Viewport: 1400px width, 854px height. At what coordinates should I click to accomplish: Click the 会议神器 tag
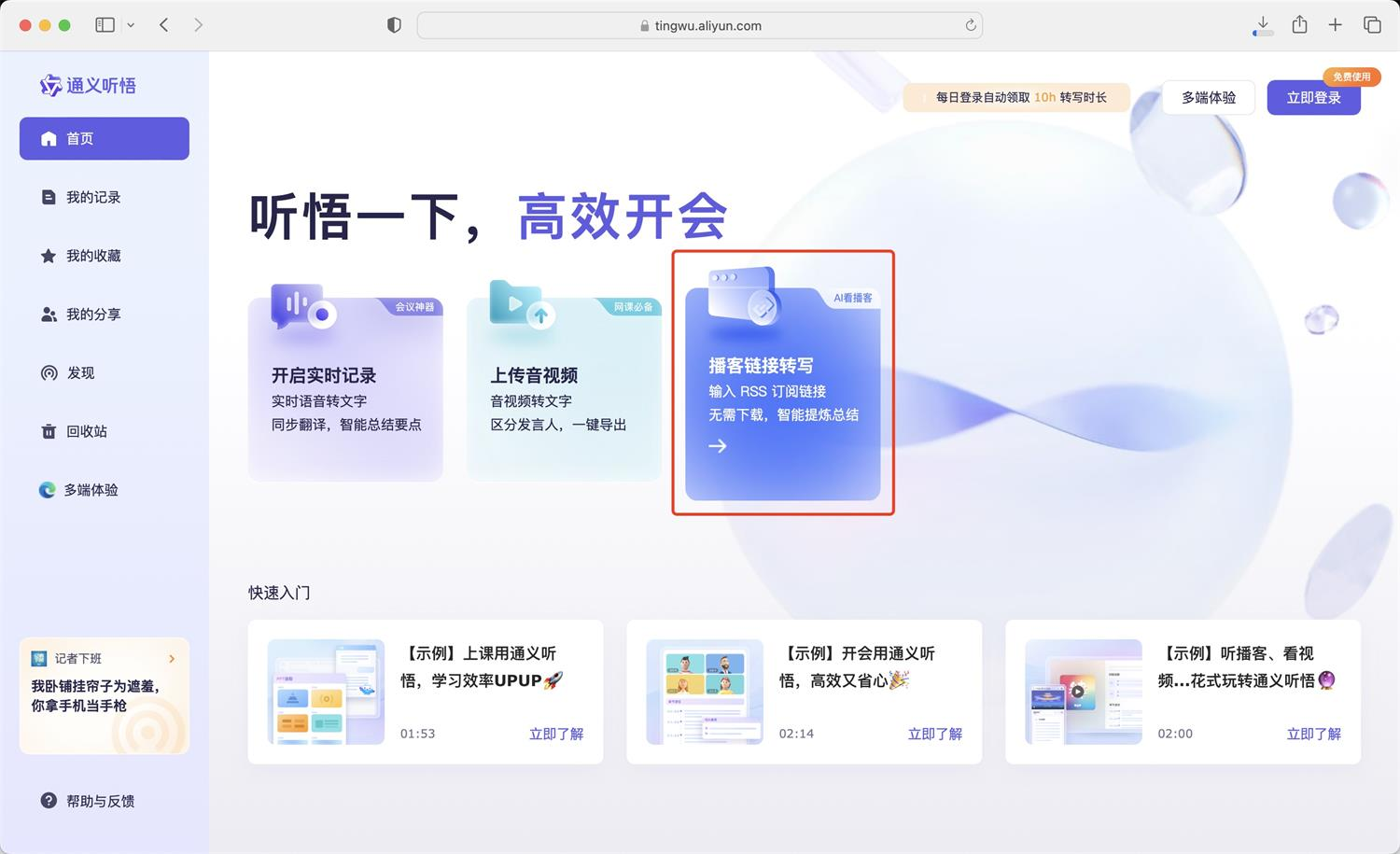[x=414, y=307]
